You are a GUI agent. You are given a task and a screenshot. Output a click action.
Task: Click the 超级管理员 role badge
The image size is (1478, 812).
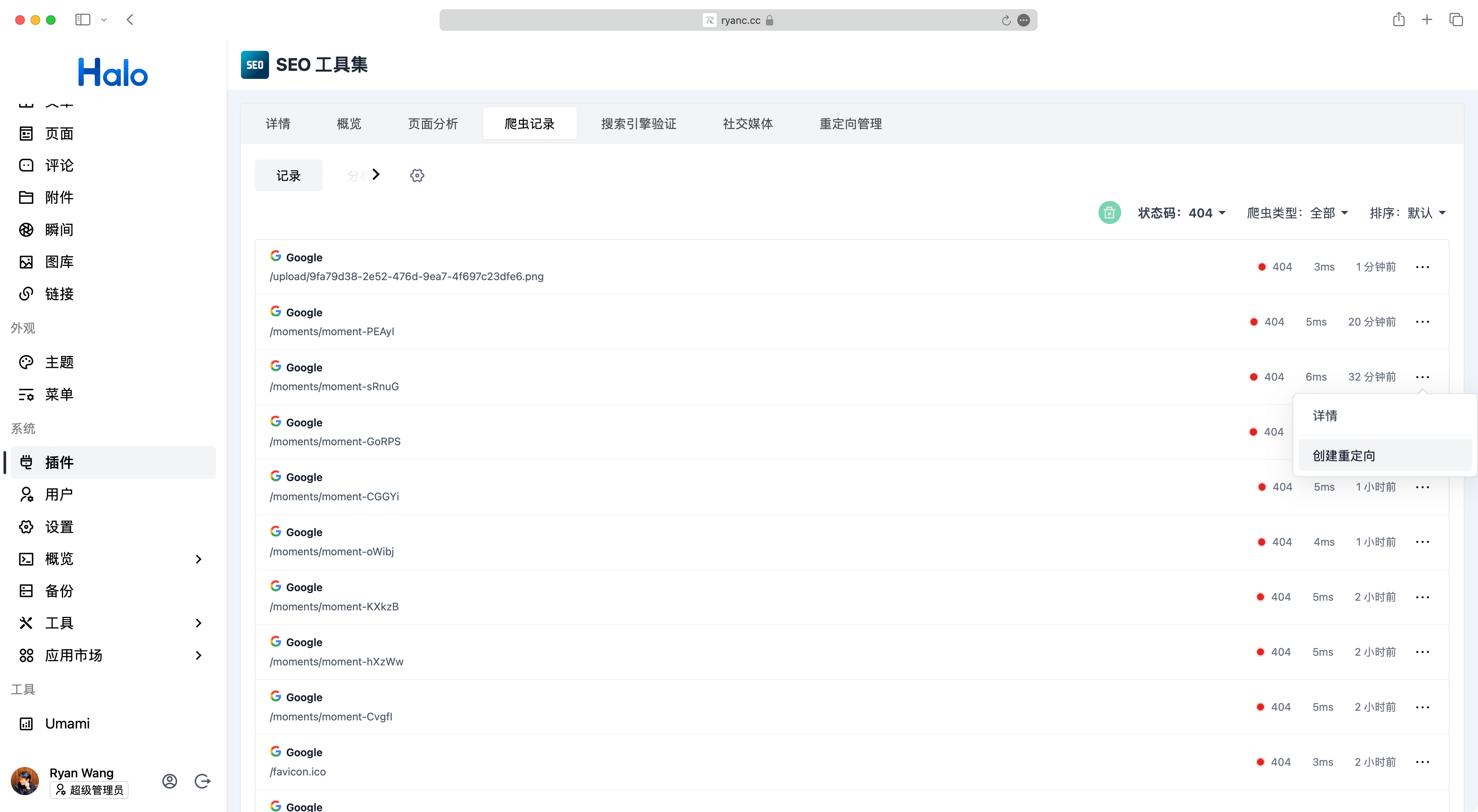pyautogui.click(x=89, y=790)
